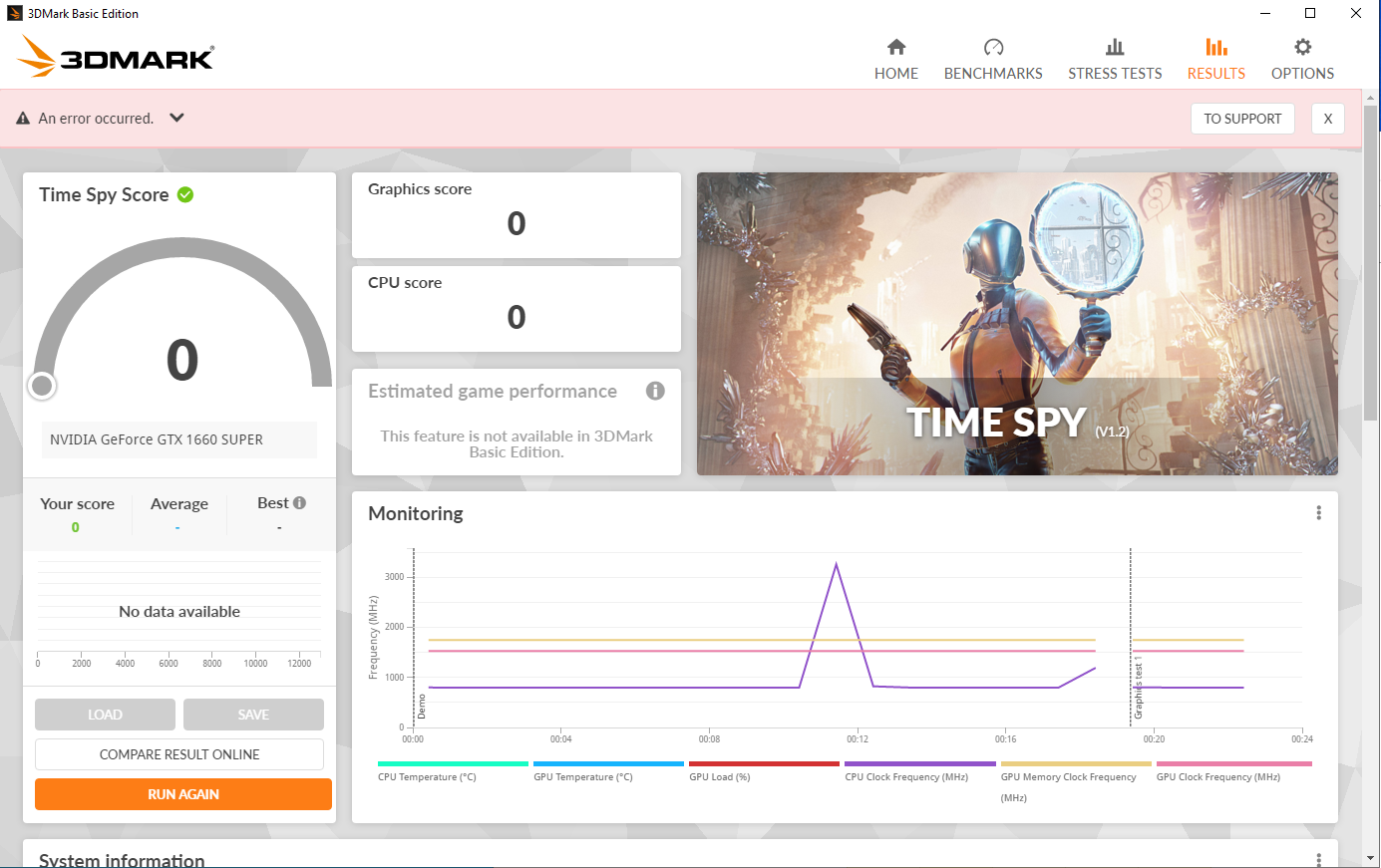Screen dimensions: 1381x868
Task: Click the Estimated game performance info icon
Action: (x=655, y=391)
